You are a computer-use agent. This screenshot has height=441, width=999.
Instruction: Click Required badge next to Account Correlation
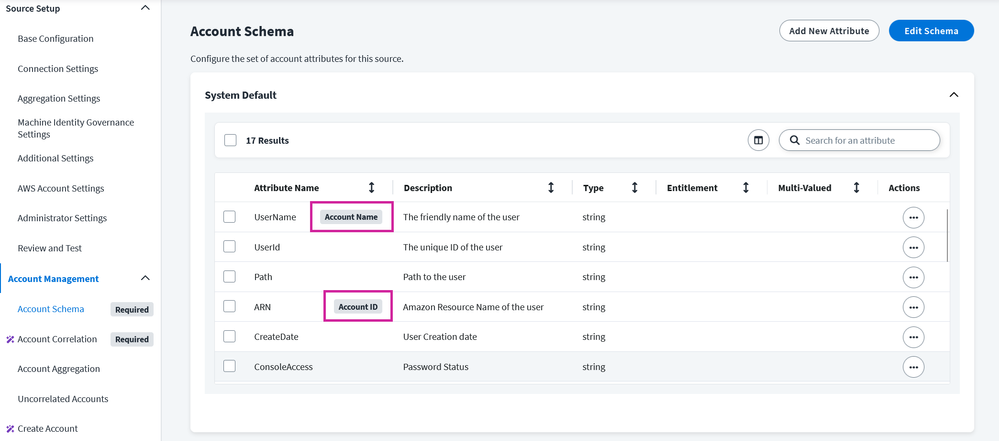[132, 340]
